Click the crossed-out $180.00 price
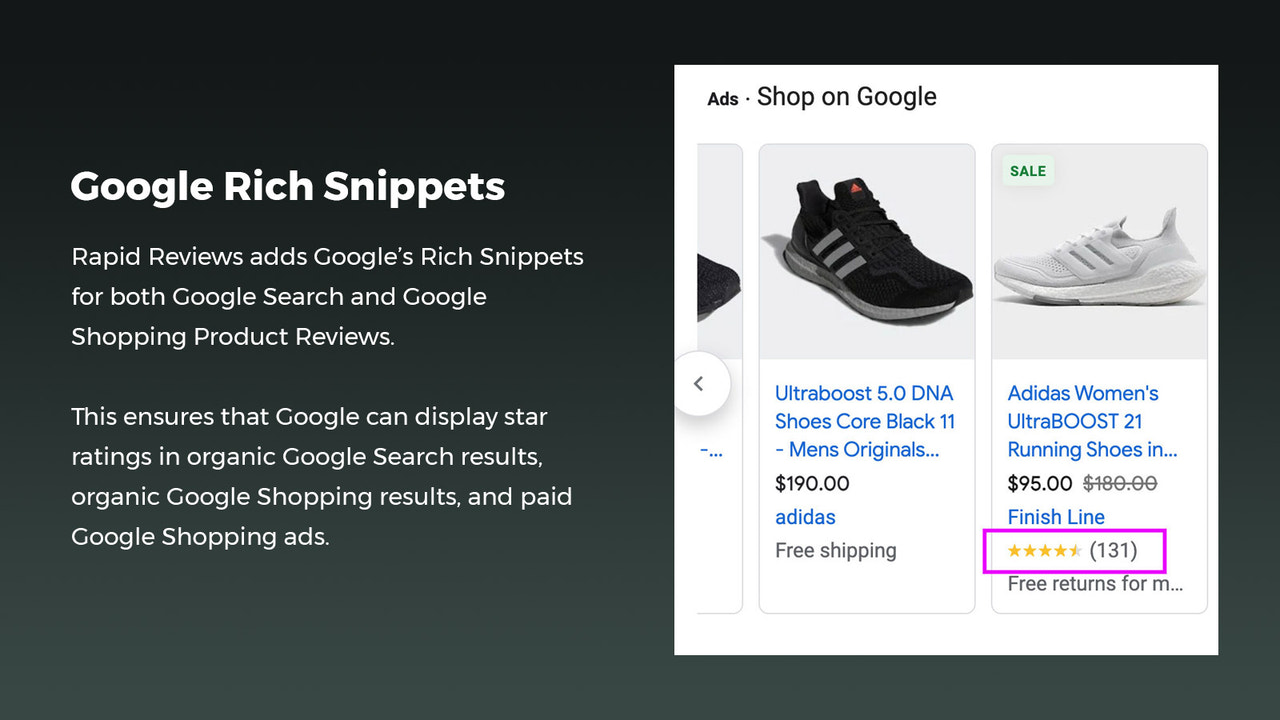The image size is (1280, 720). 1119,483
